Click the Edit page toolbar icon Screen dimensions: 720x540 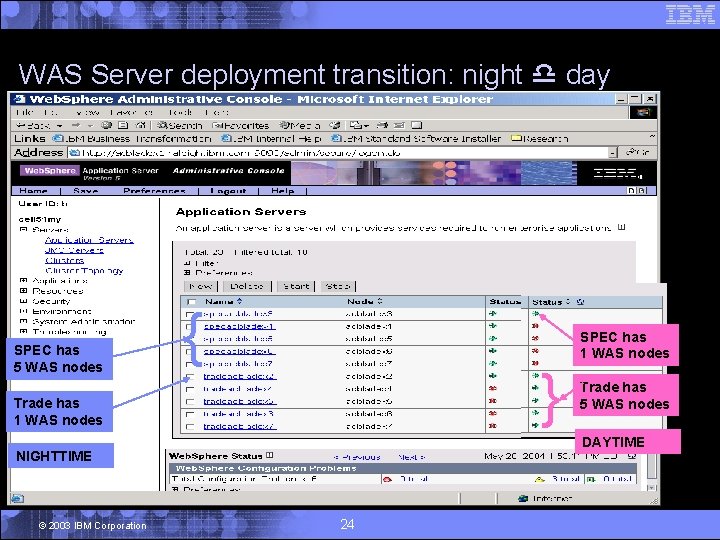point(399,125)
